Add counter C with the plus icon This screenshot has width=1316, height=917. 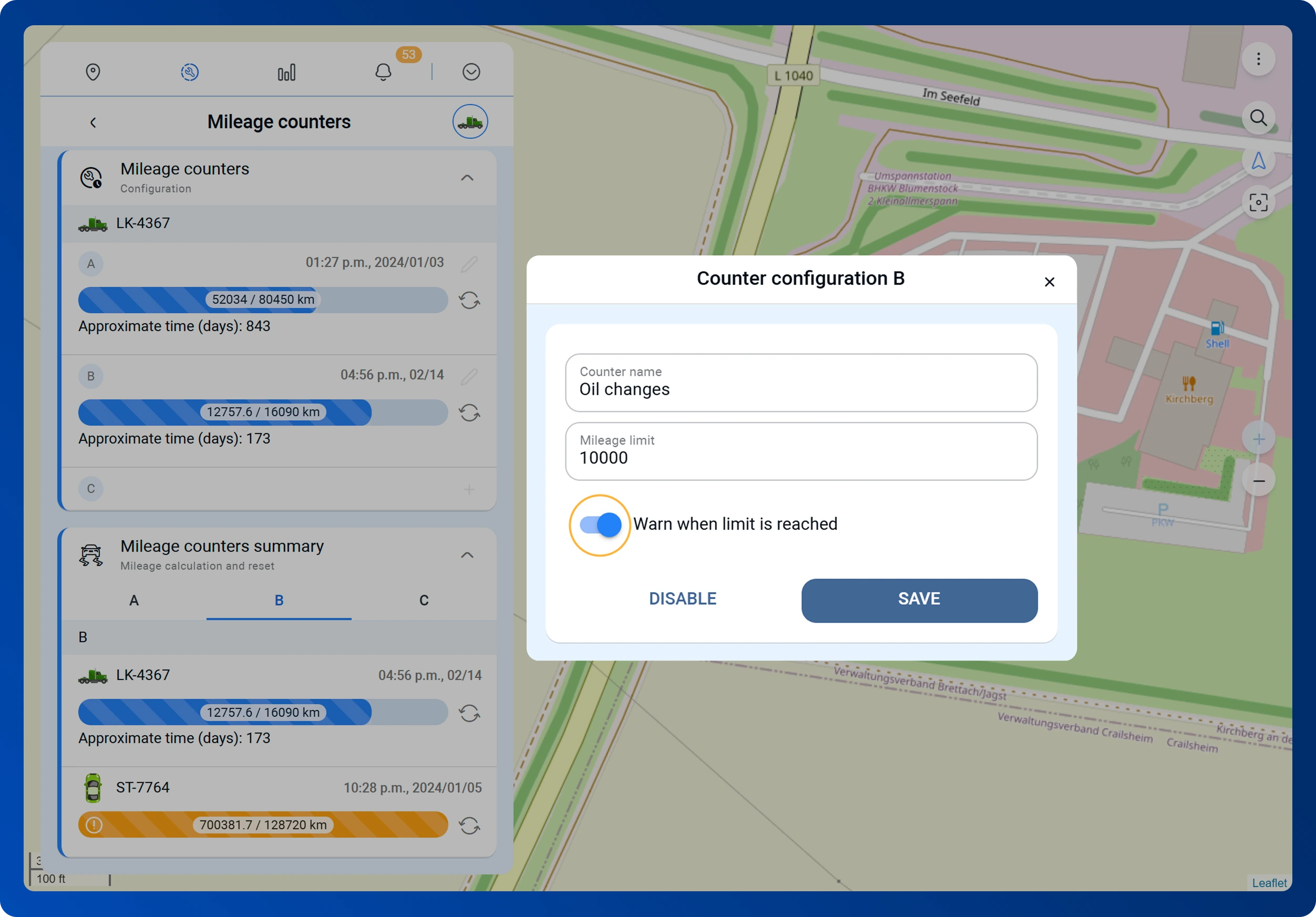tap(469, 489)
